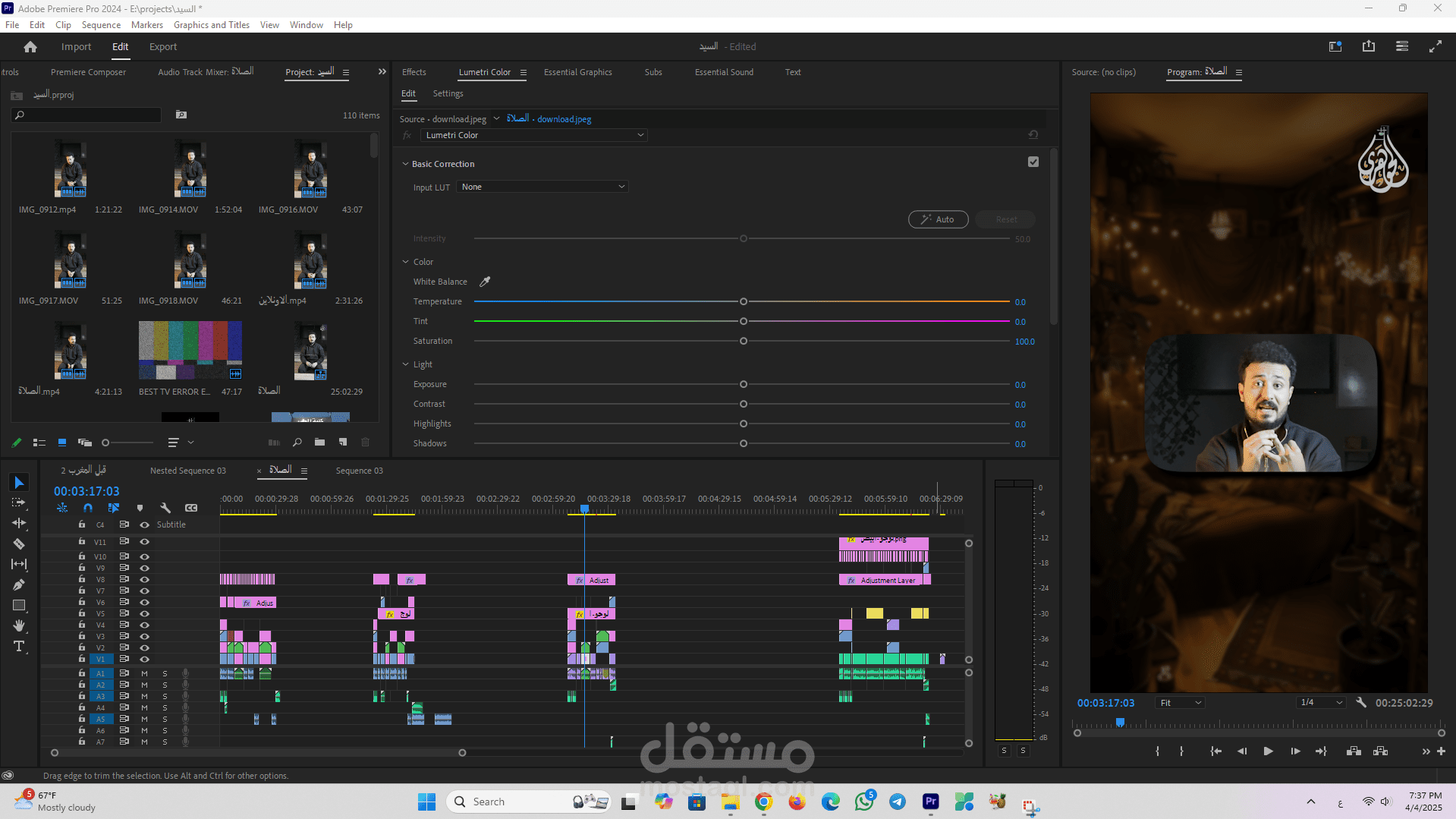1456x819 pixels.
Task: Select the Hand tool
Action: [19, 626]
